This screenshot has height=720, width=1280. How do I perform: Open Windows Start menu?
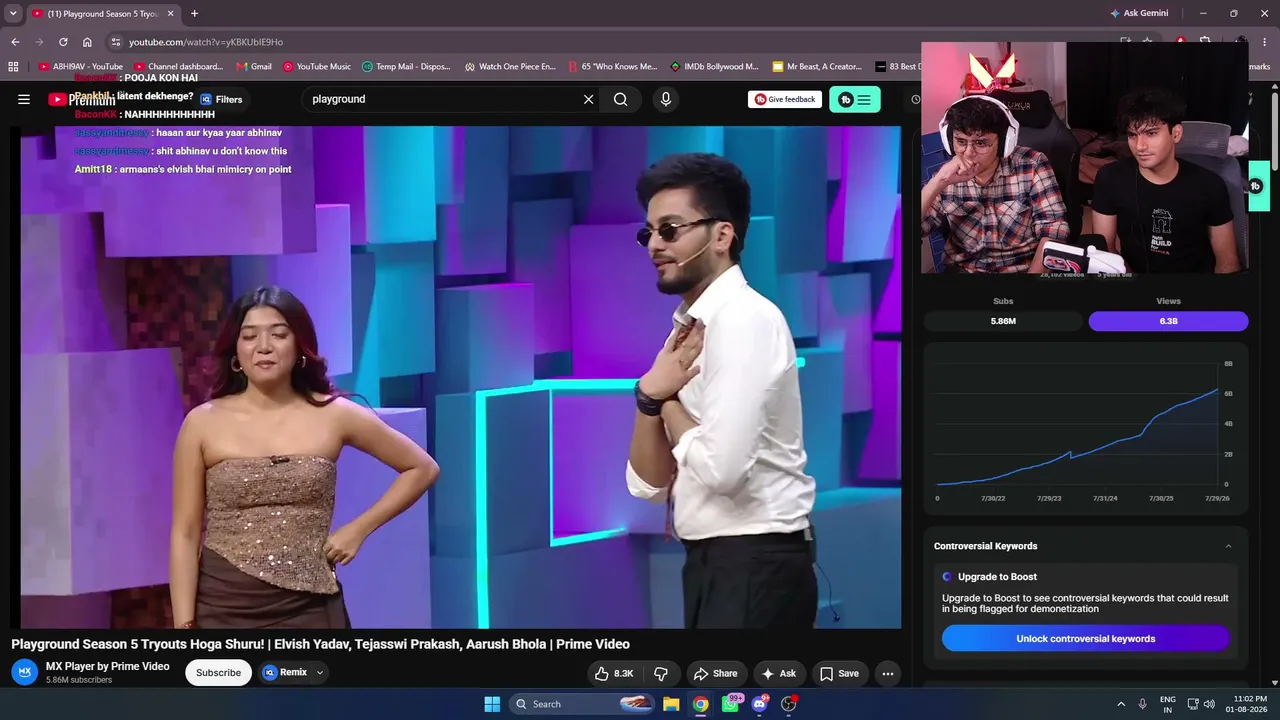click(x=492, y=704)
